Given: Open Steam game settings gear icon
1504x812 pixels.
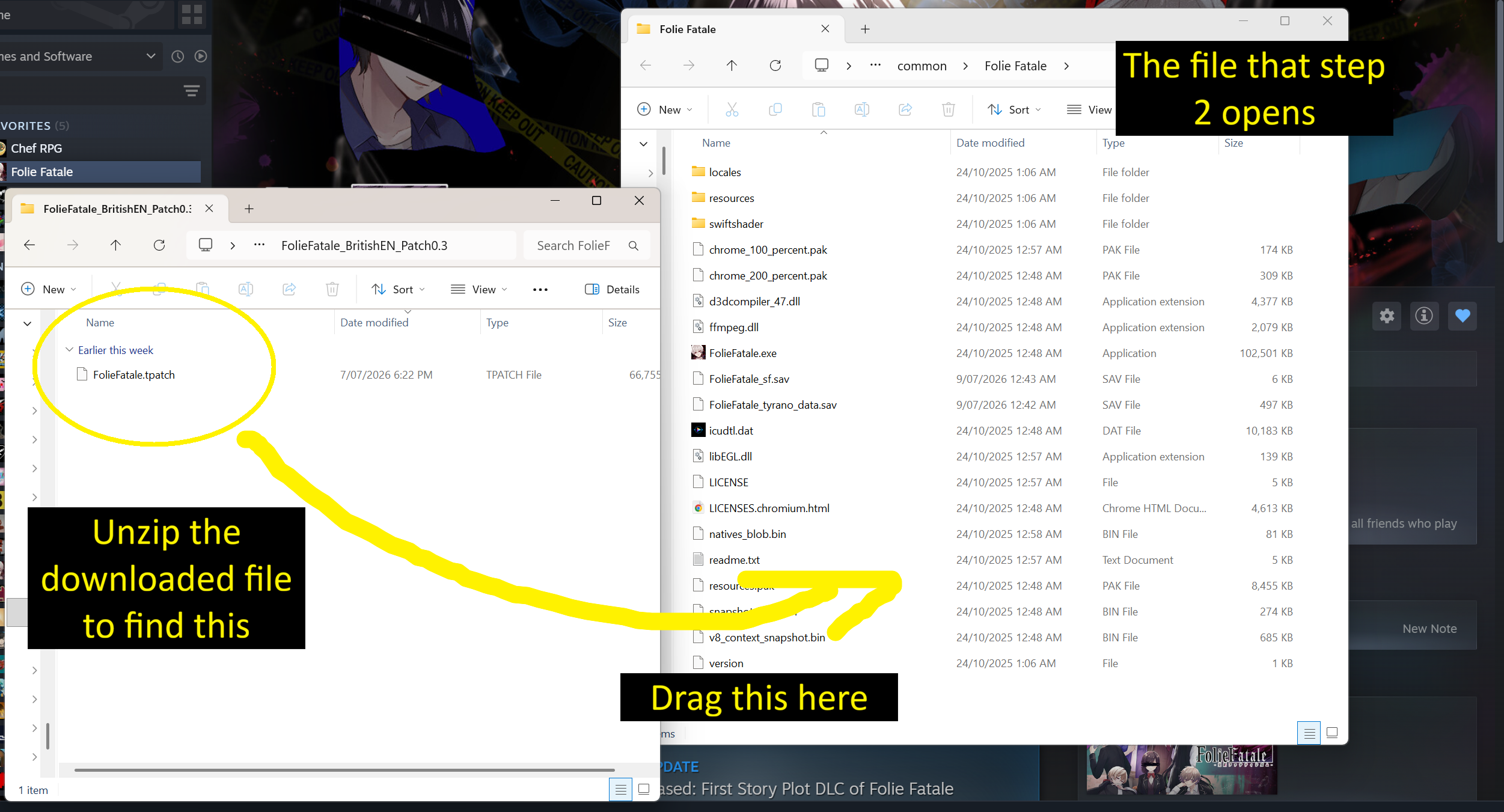Looking at the screenshot, I should coord(1387,316).
